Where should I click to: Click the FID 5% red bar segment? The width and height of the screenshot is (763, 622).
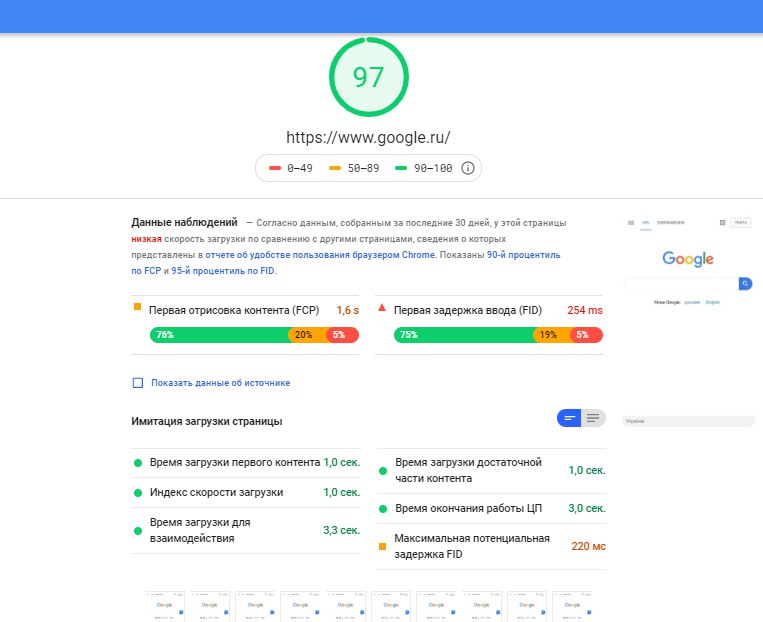click(586, 335)
